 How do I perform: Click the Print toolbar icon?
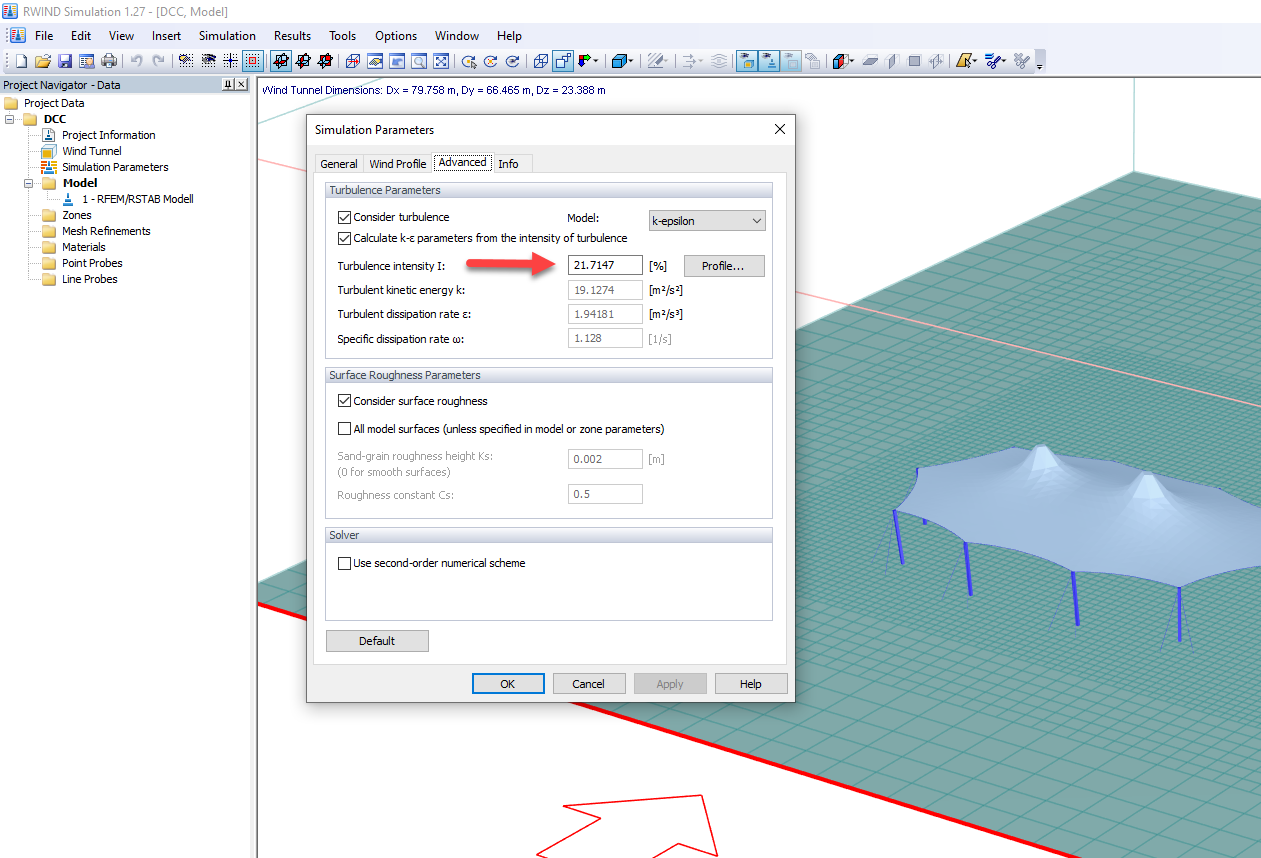click(109, 61)
